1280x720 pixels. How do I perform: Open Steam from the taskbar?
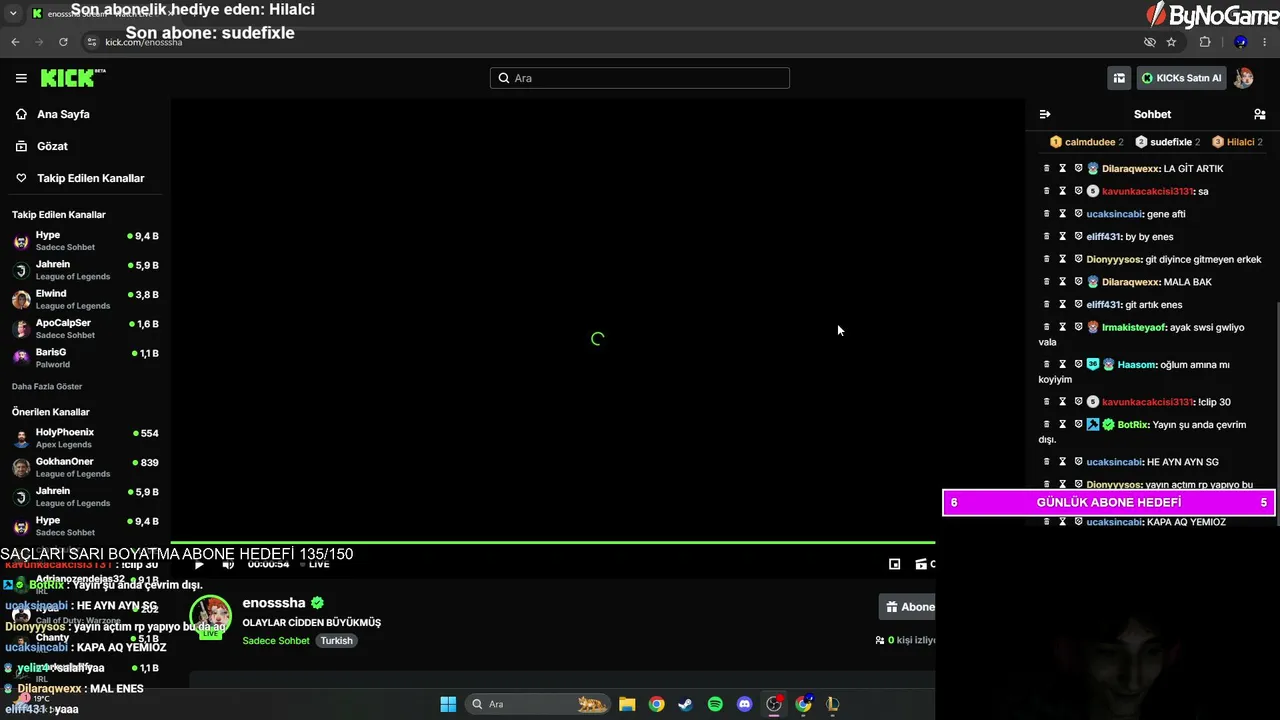coord(685,704)
